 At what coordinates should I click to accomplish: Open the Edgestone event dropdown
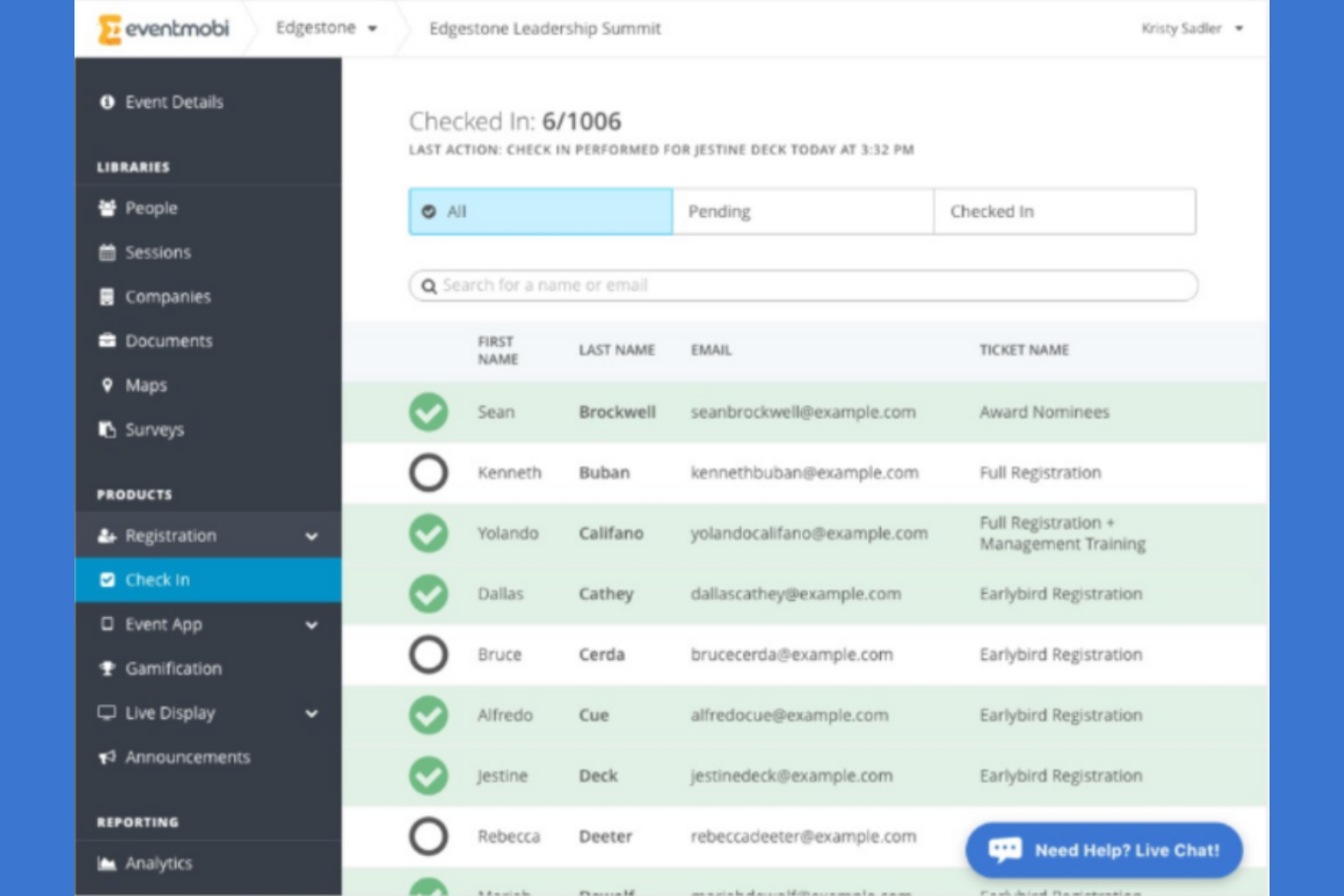(x=328, y=28)
